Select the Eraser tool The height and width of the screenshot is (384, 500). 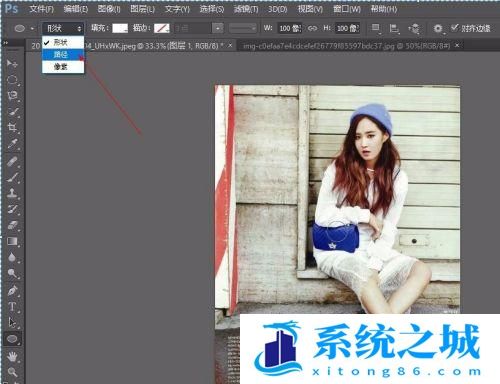pos(12,225)
